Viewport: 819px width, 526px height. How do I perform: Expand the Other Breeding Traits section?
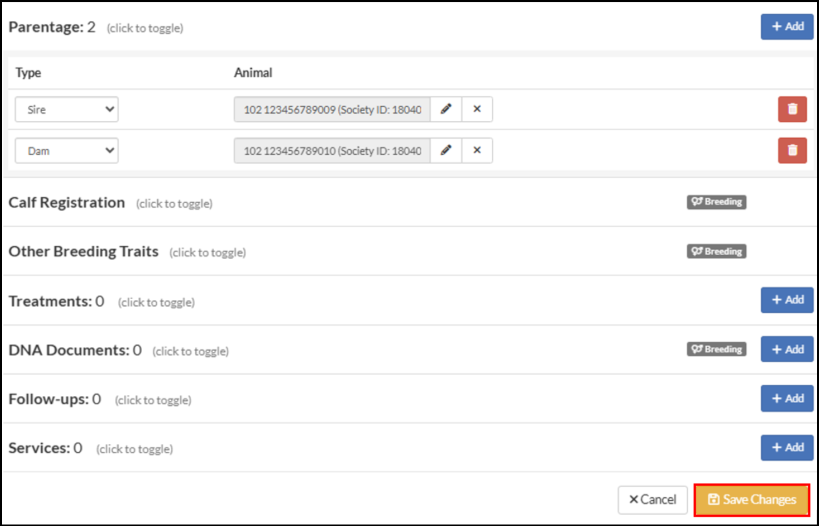pyautogui.click(x=84, y=251)
